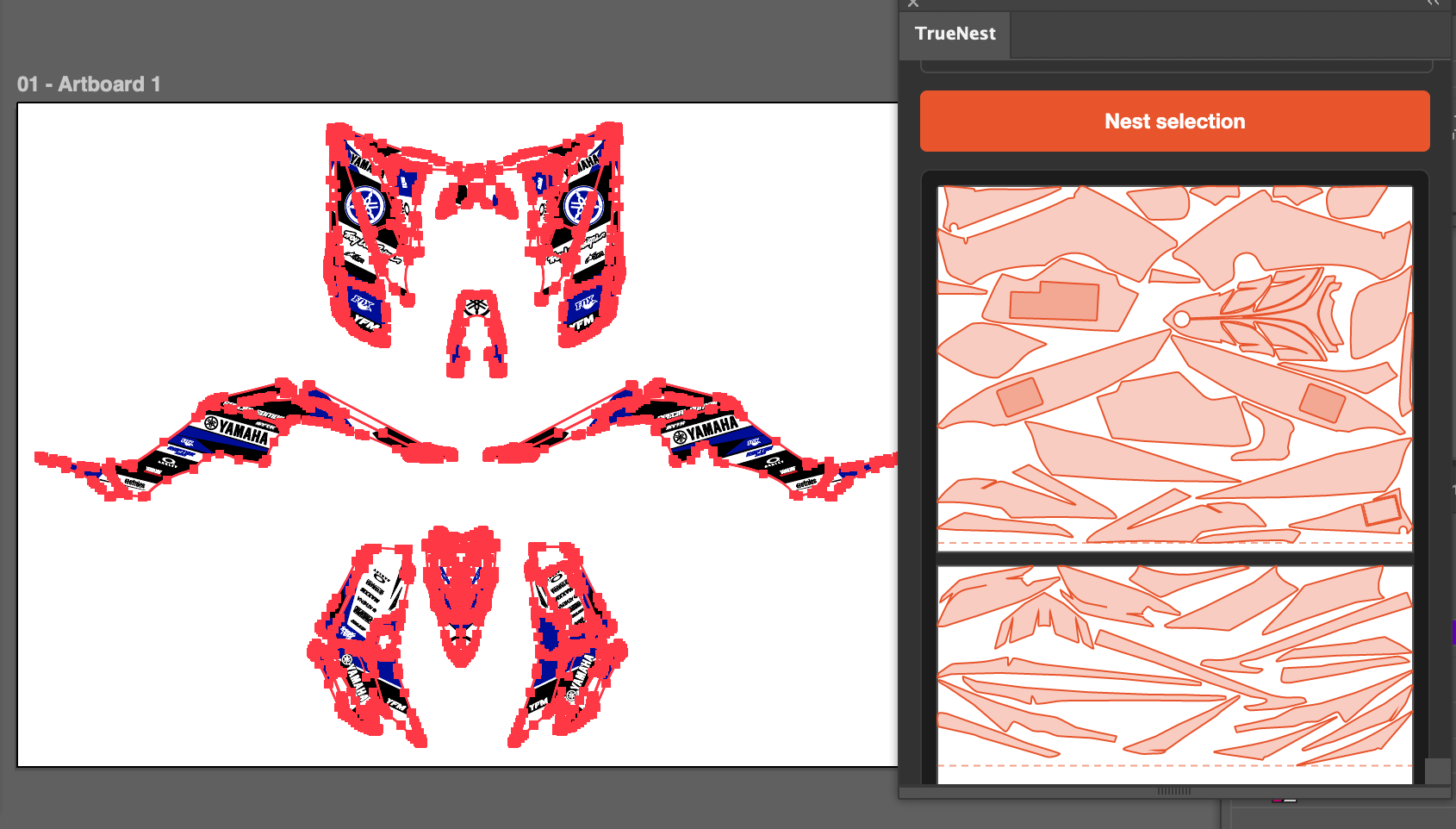The height and width of the screenshot is (829, 1456).
Task: Select the bottom center front fender graphic
Action: coord(461,595)
